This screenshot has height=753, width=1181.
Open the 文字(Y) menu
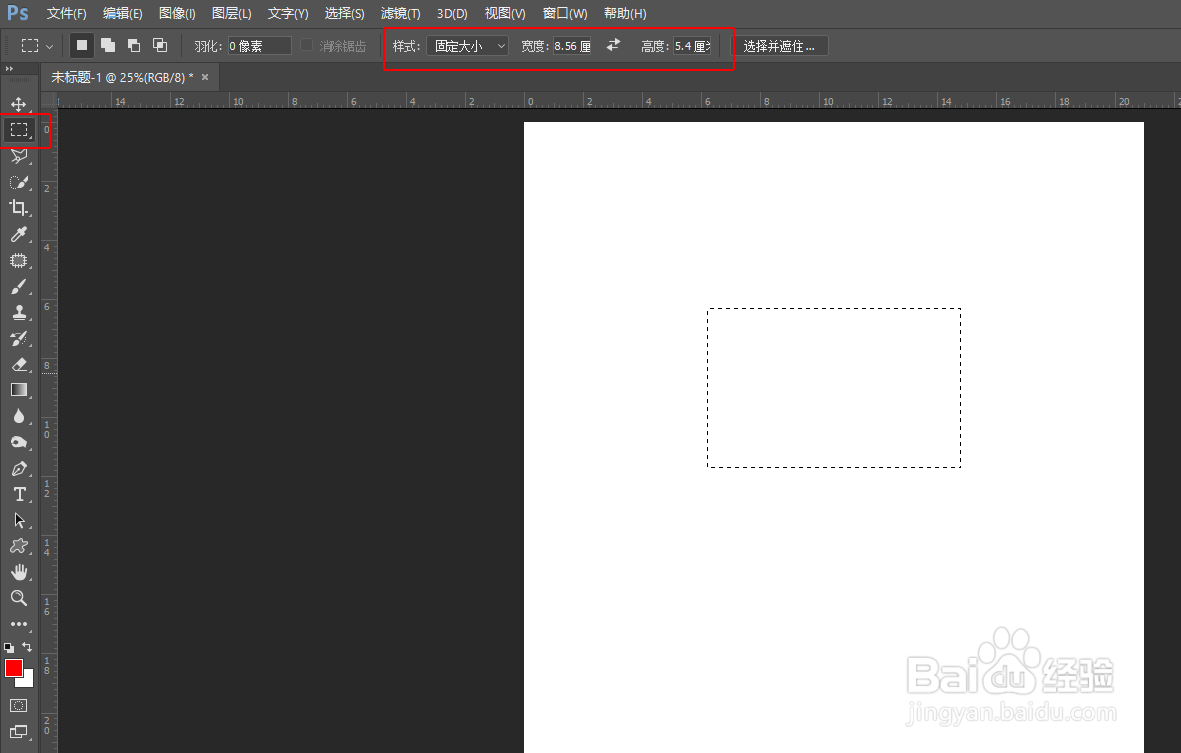coord(288,14)
